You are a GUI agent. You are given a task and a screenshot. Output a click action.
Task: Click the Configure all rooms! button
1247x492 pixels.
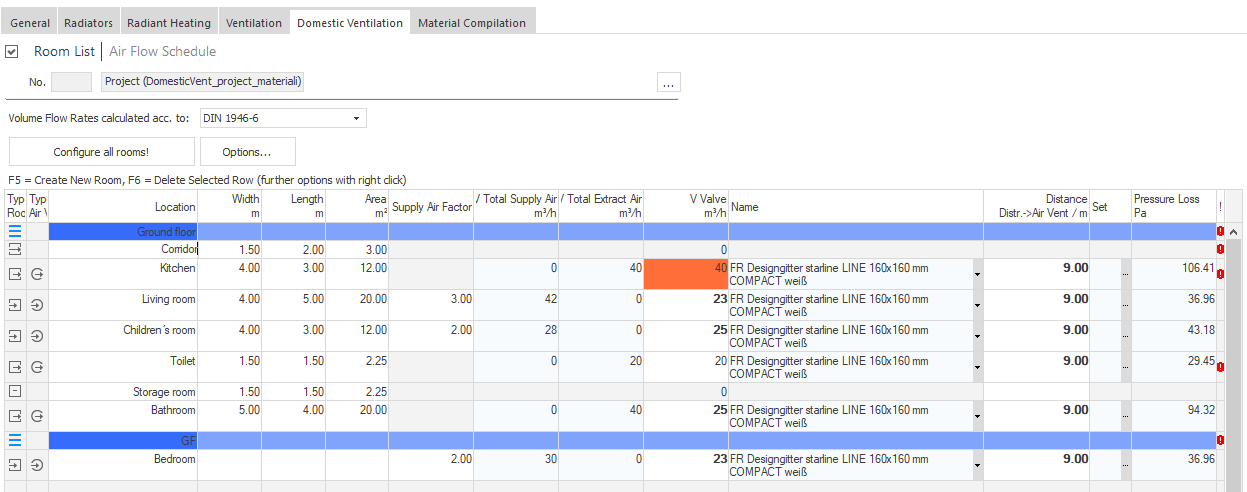click(x=101, y=151)
